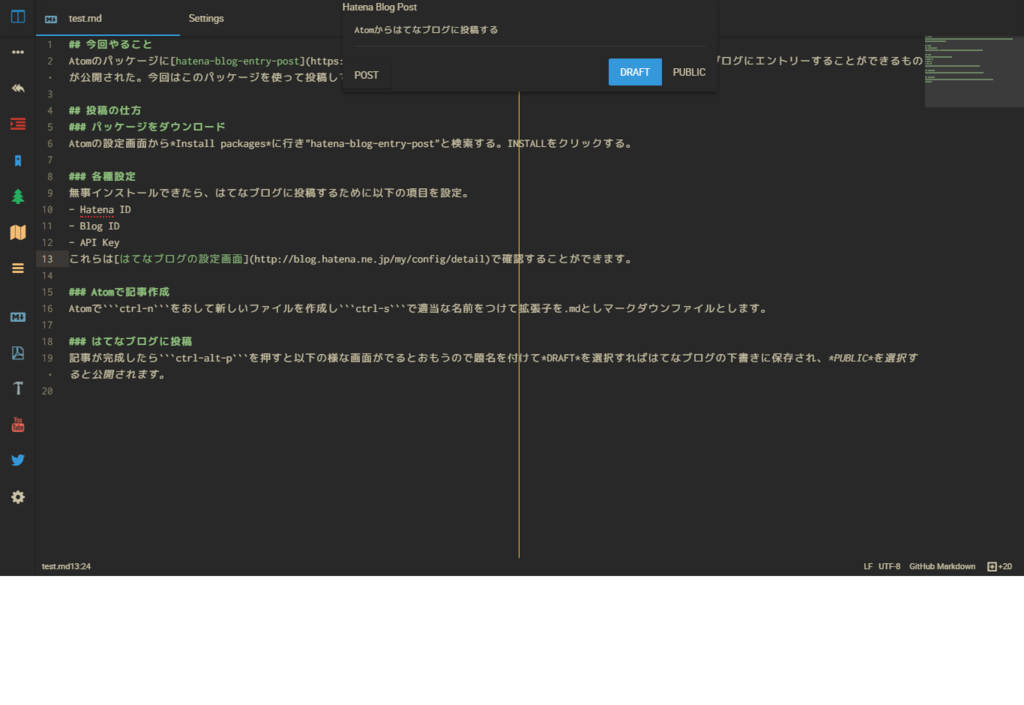
Task: Open settings with the gear icon
Action: click(18, 497)
